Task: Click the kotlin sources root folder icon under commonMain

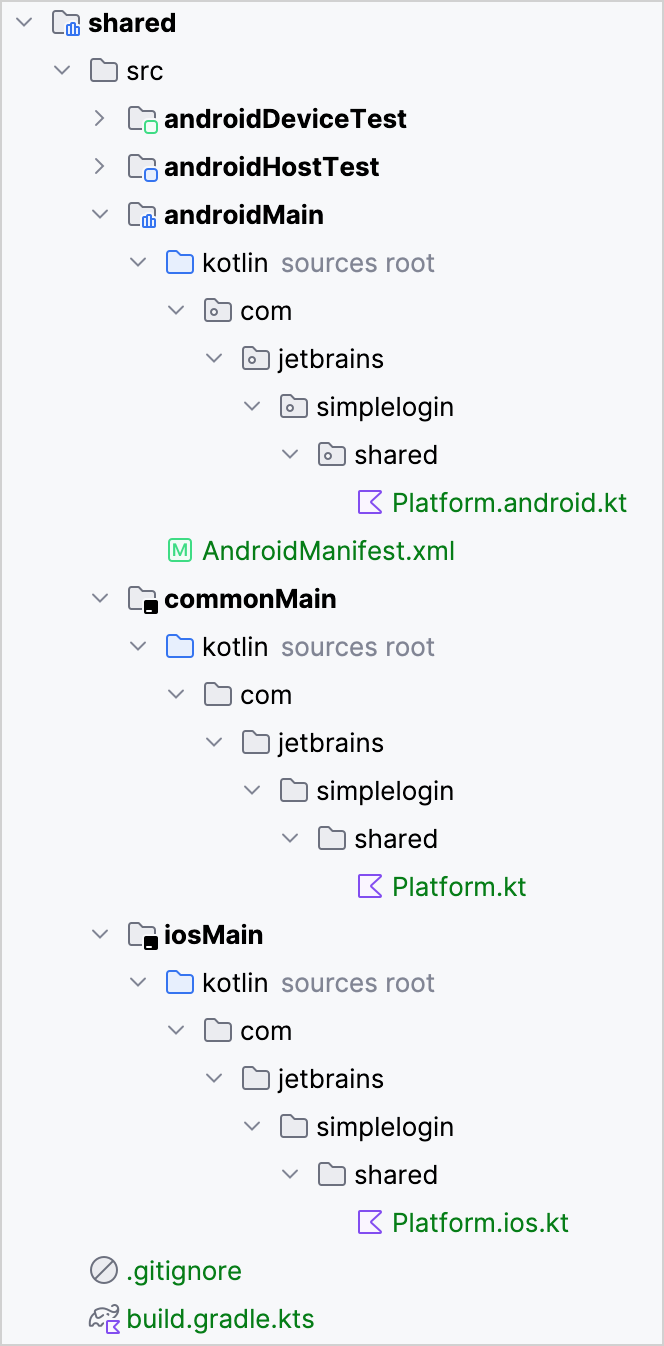Action: (179, 646)
